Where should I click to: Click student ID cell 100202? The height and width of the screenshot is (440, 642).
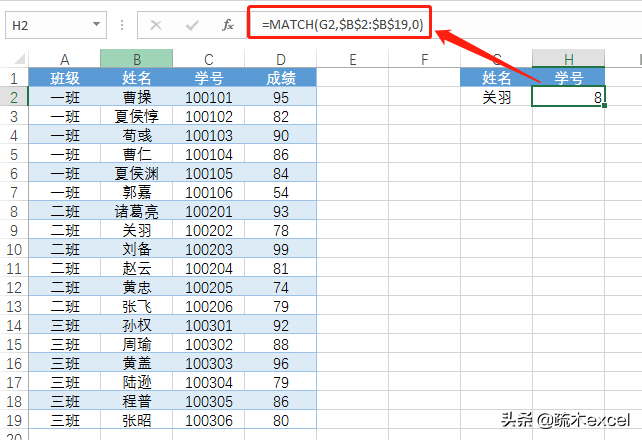click(x=209, y=230)
